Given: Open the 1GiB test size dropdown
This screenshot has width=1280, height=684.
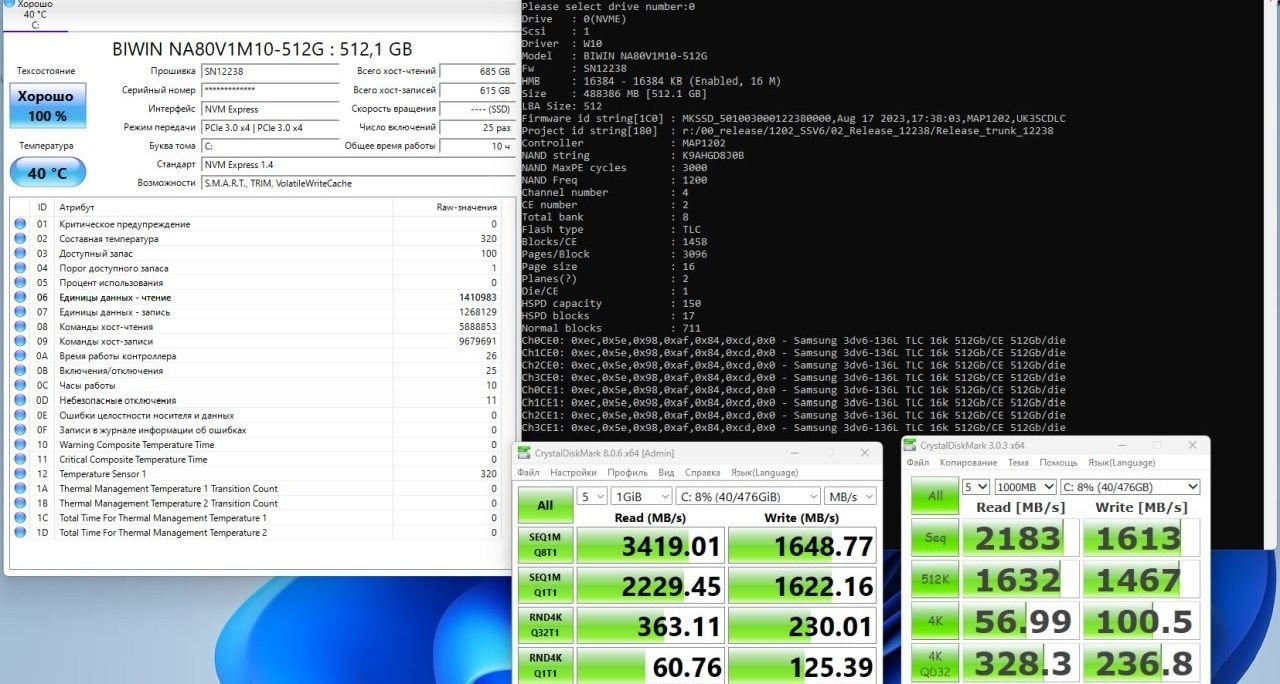Looking at the screenshot, I should pos(640,496).
